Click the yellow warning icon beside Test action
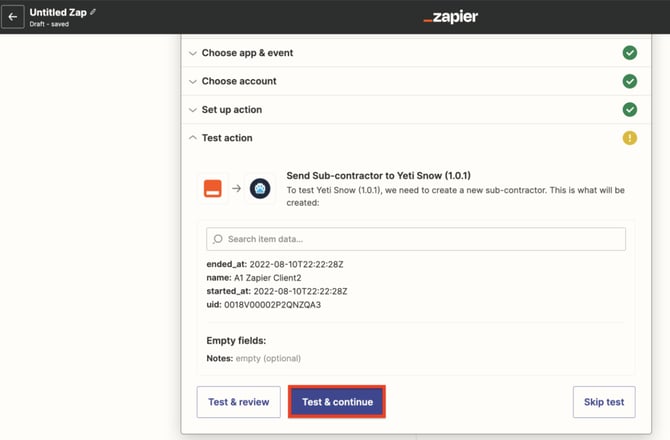The width and height of the screenshot is (670, 440). pos(629,138)
